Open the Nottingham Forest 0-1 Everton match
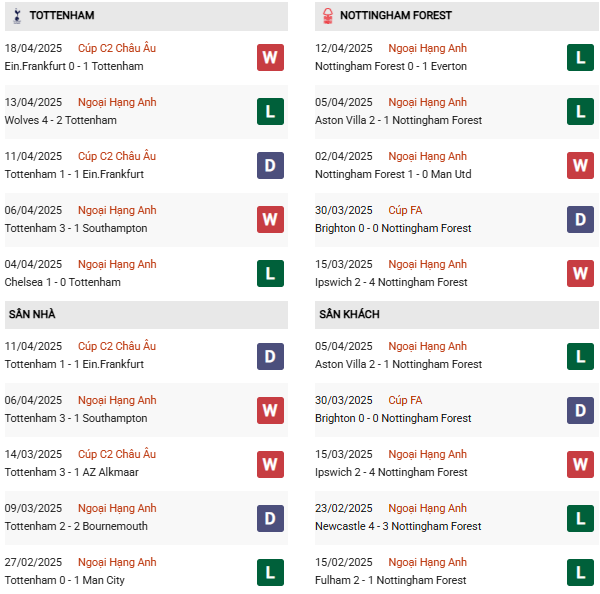Viewport: 600px width, 594px height. click(391, 66)
